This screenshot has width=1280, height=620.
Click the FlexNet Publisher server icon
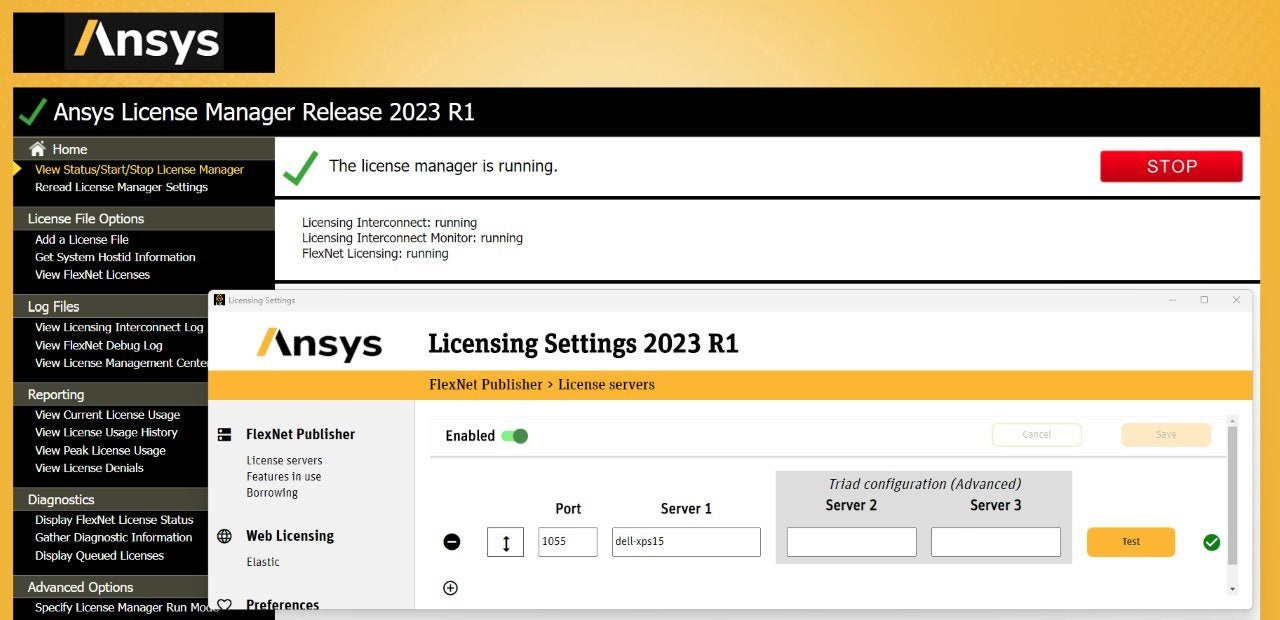point(225,434)
